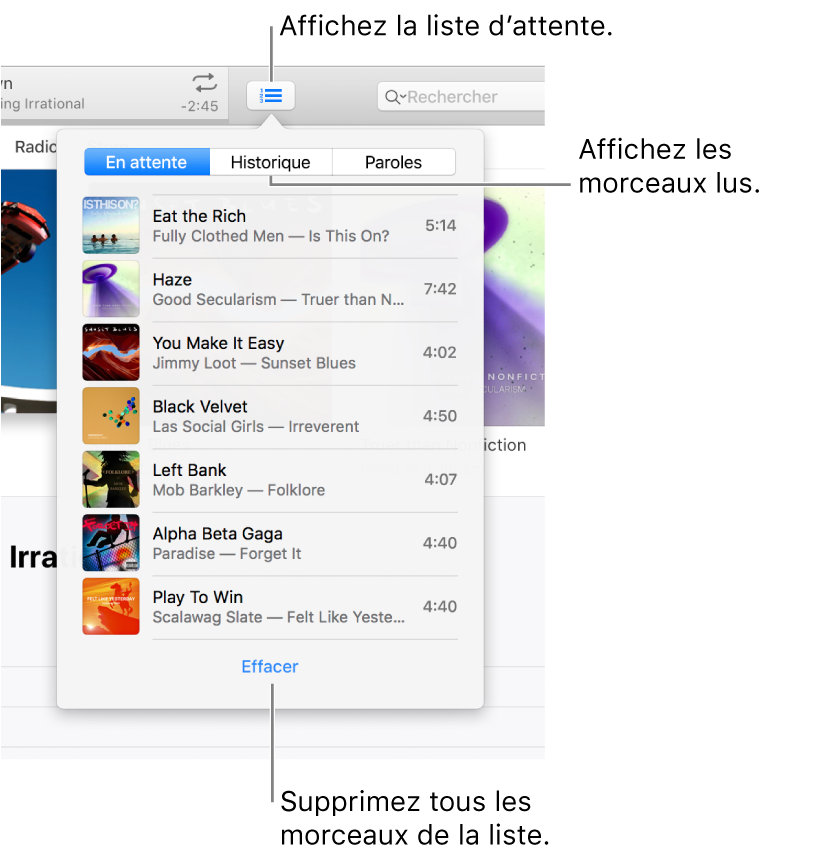Click the Eat the Rich album artwork
This screenshot has height=857, width=825.
(111, 225)
